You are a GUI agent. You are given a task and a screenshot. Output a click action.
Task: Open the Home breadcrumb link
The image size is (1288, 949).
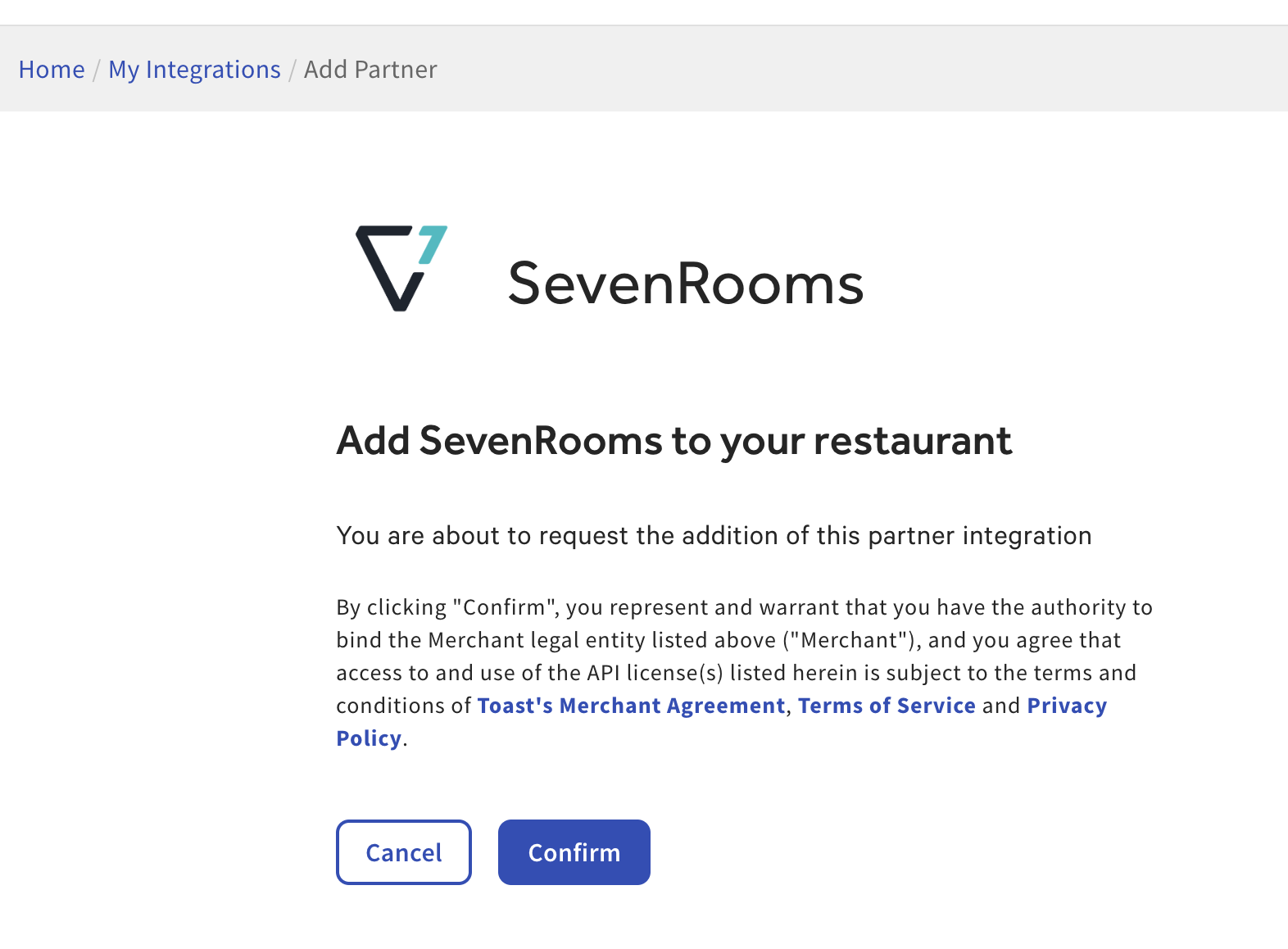point(51,70)
